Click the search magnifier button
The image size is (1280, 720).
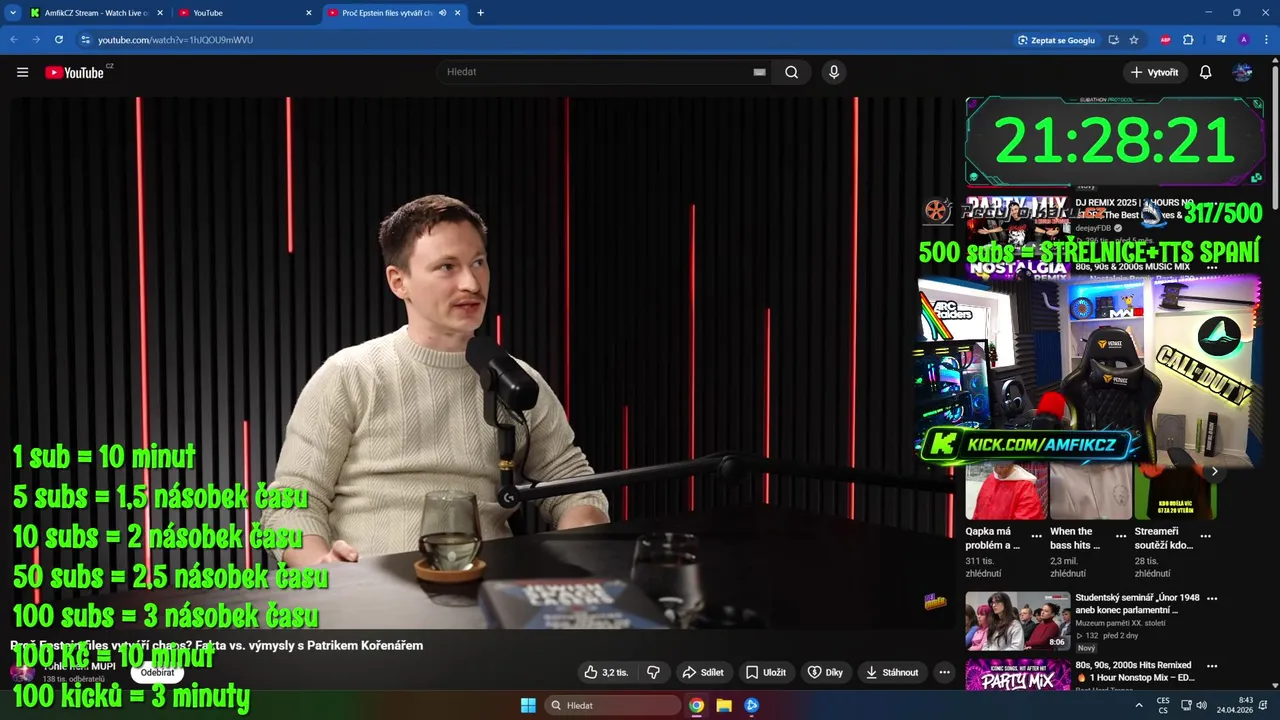[791, 72]
